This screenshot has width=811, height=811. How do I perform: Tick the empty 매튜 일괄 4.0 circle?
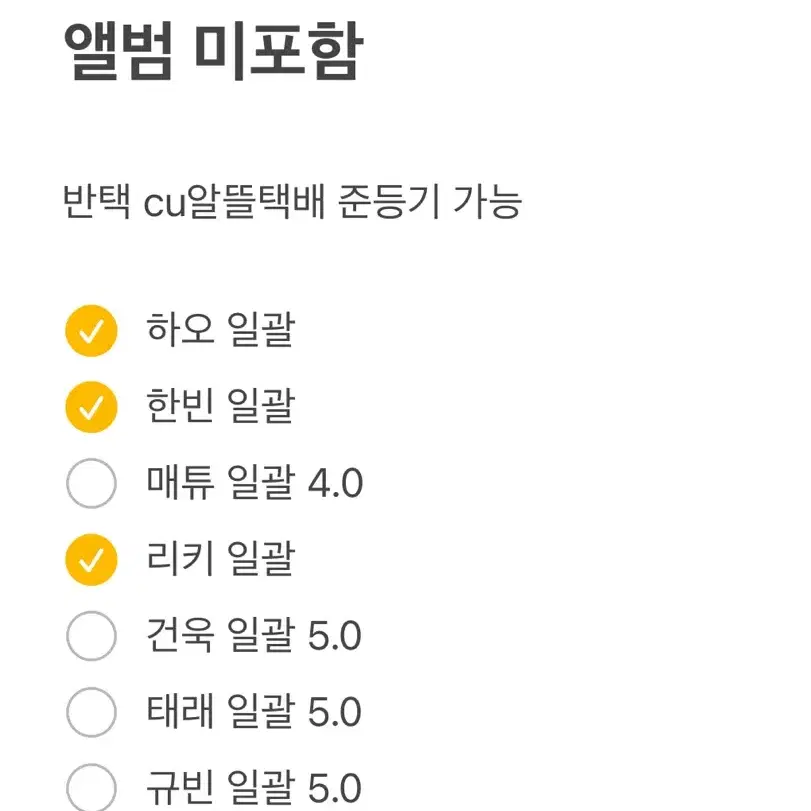tap(91, 483)
